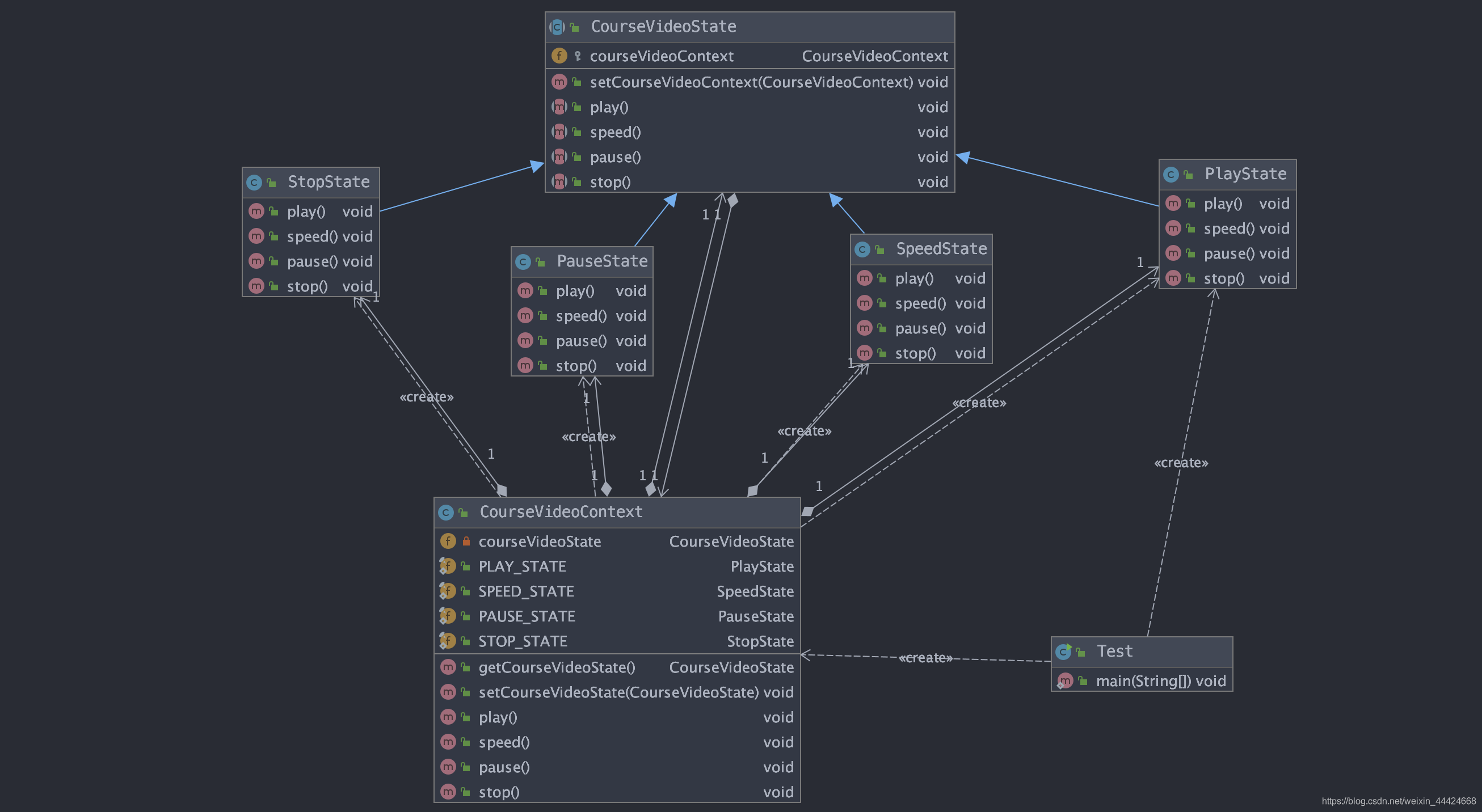Click the pause() row in PlayState
This screenshot has width=1482, height=812.
click(1228, 253)
